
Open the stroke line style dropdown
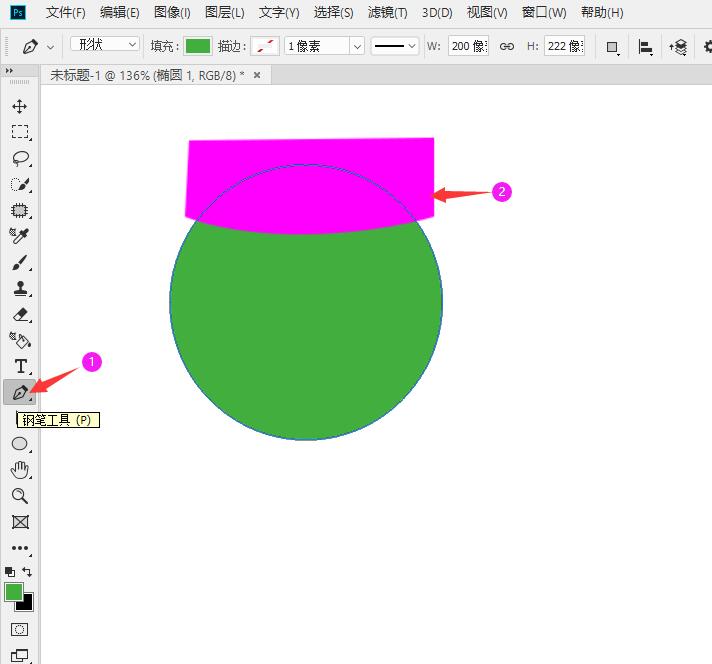click(x=395, y=46)
